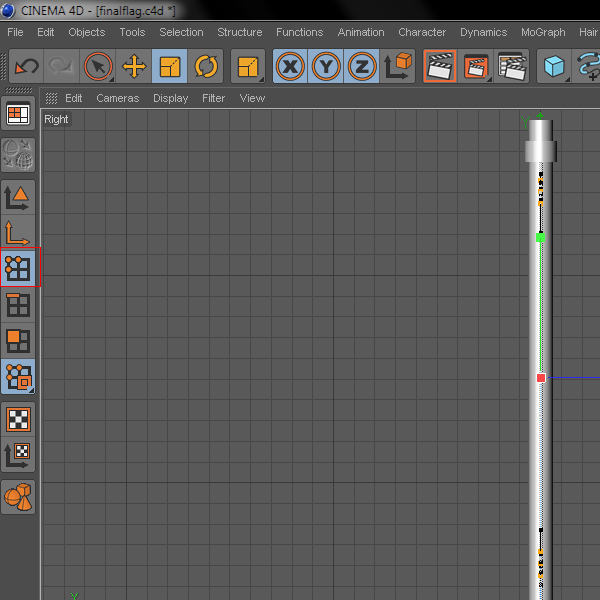Open the viewport View menu
The image size is (600, 600).
click(x=252, y=98)
